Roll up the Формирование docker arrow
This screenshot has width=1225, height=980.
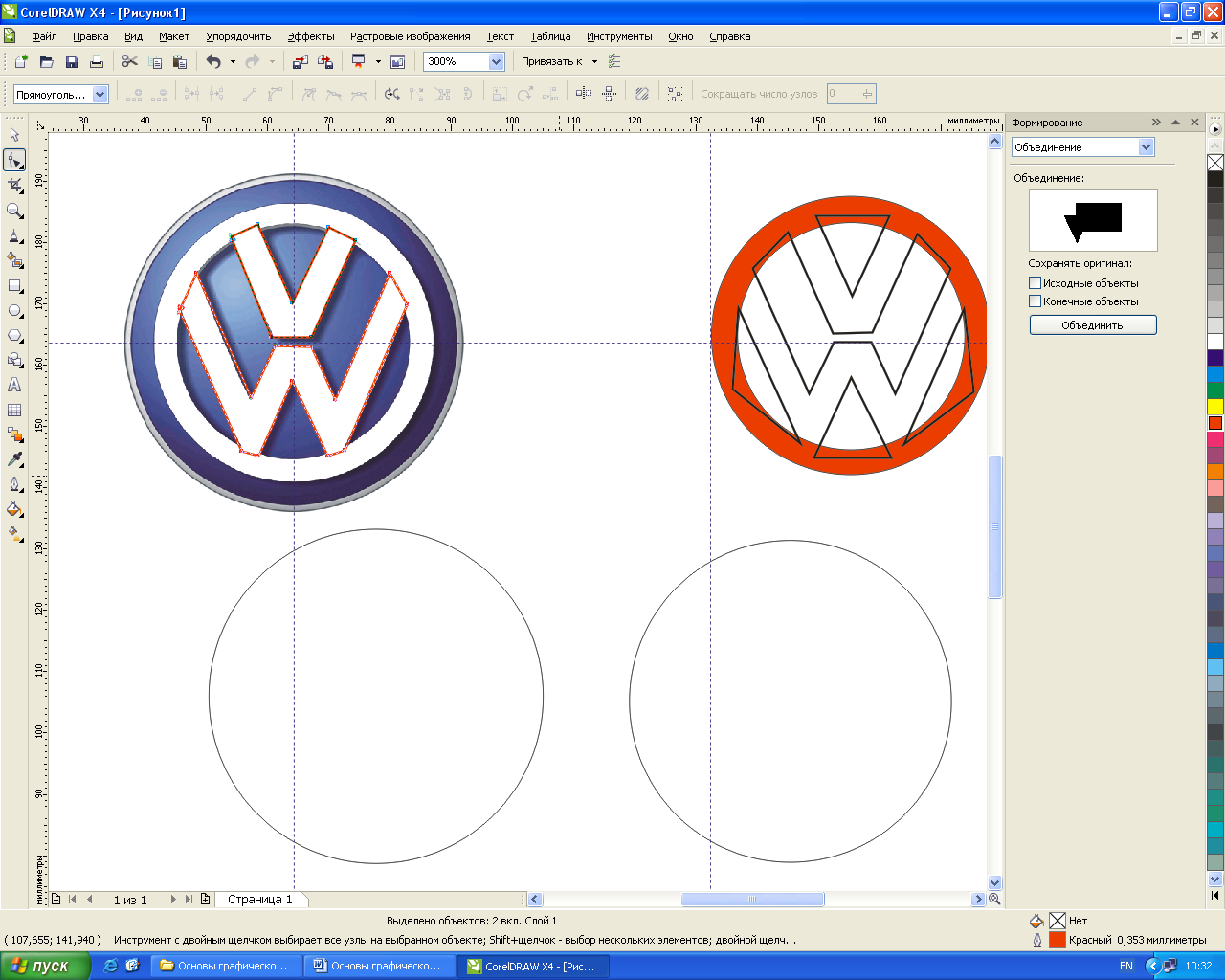1175,122
